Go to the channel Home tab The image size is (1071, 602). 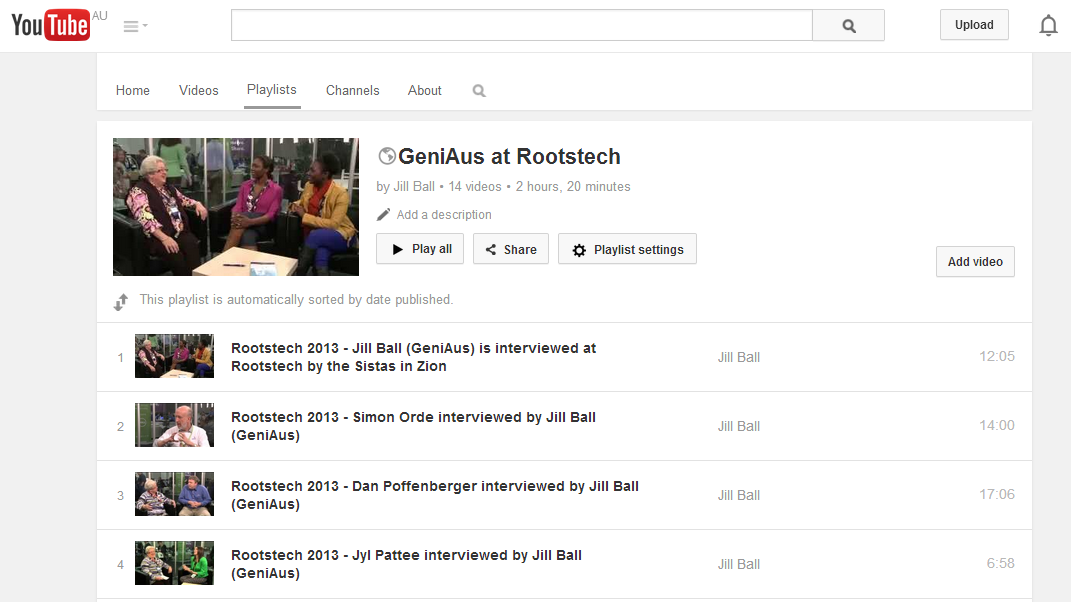[x=133, y=90]
